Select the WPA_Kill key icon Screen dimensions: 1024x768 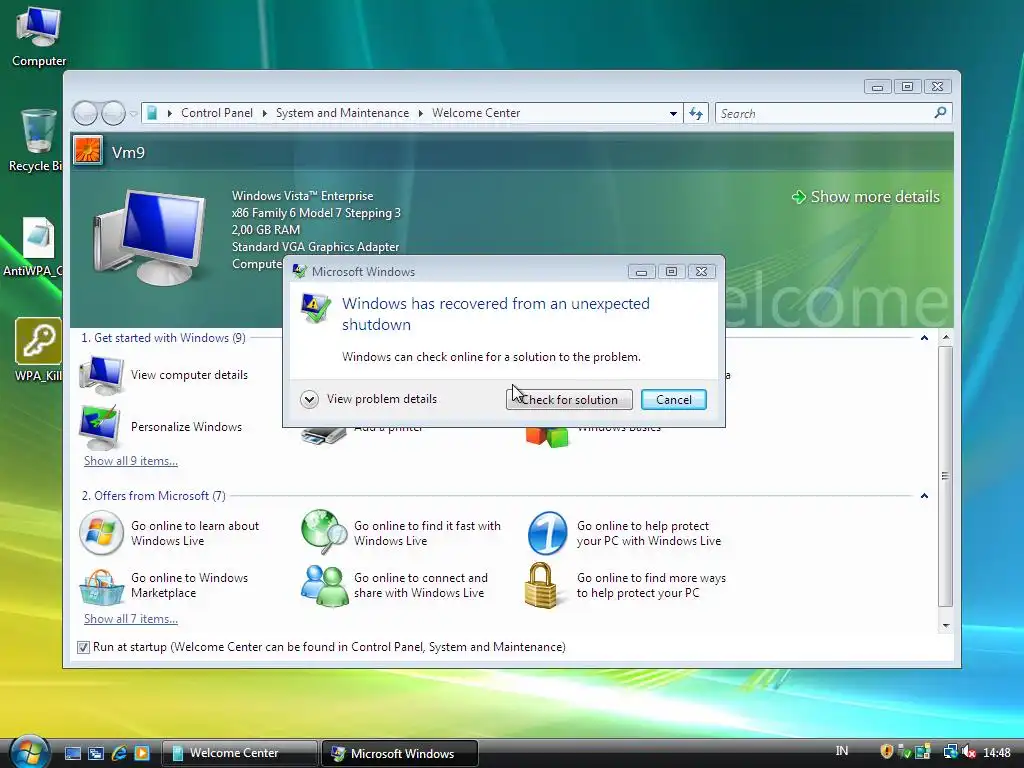39,341
